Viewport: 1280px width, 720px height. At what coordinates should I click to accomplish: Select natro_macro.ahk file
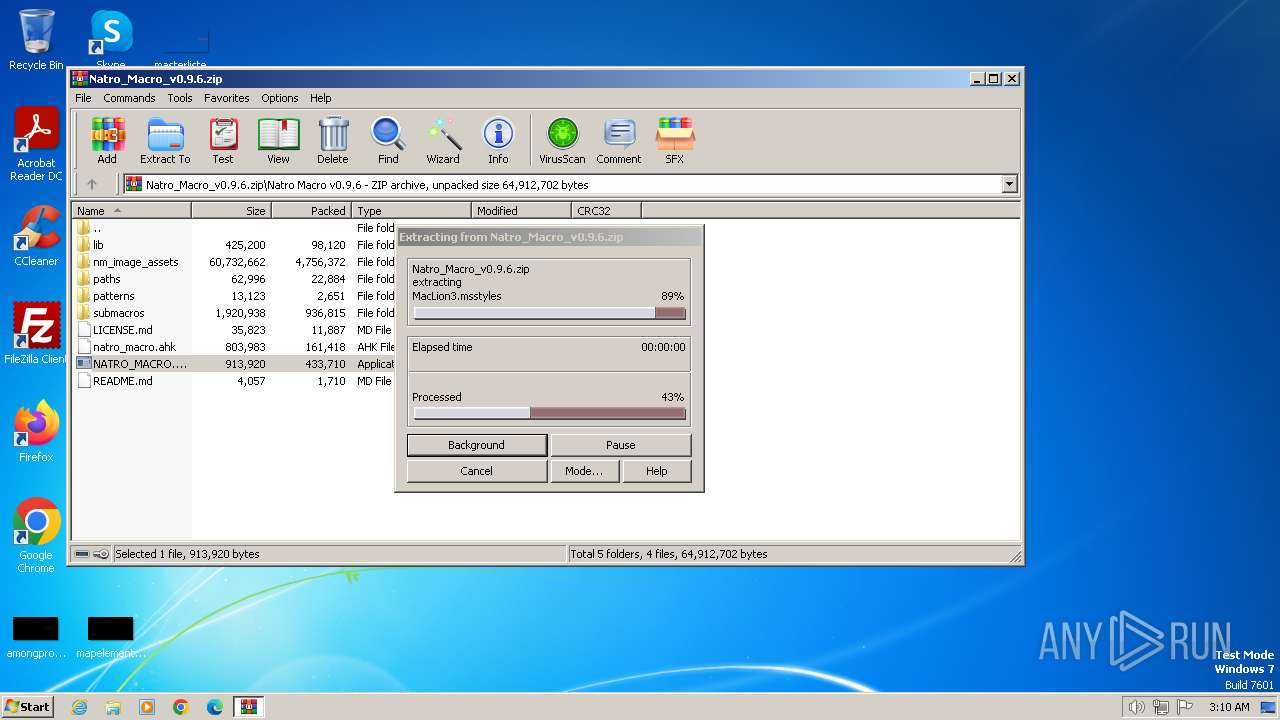[235, 347]
